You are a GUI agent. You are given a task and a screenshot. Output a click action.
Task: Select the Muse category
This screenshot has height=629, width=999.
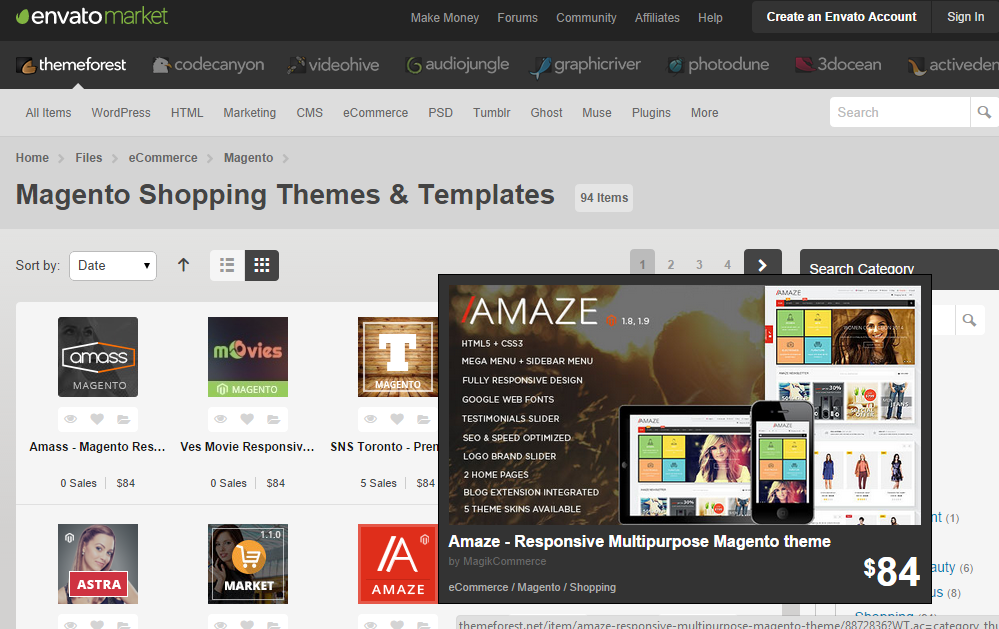(x=596, y=113)
